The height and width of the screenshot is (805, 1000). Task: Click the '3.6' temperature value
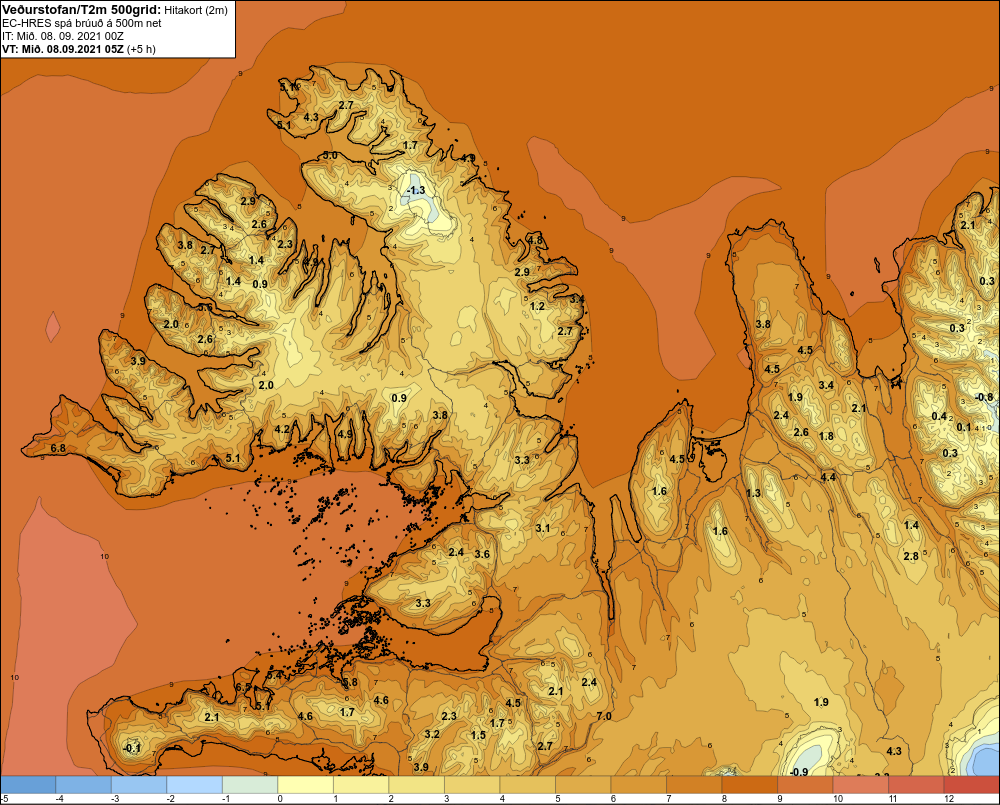pyautogui.click(x=482, y=554)
